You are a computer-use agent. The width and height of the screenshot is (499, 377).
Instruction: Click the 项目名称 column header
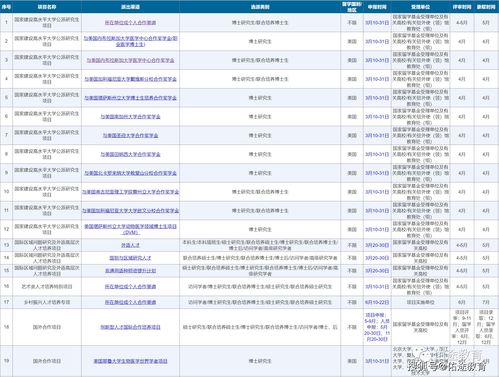coord(47,7)
